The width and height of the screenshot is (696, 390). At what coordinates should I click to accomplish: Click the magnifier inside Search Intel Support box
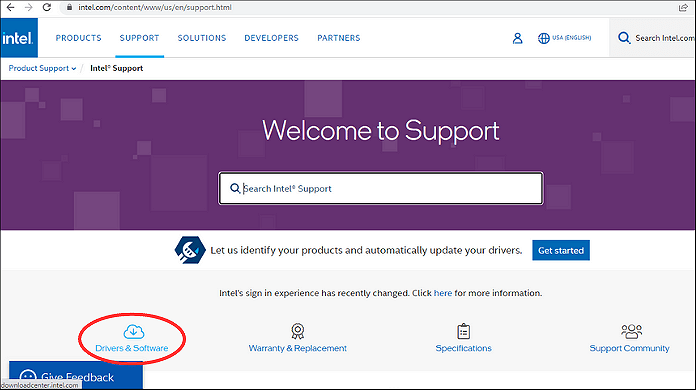pyautogui.click(x=235, y=189)
